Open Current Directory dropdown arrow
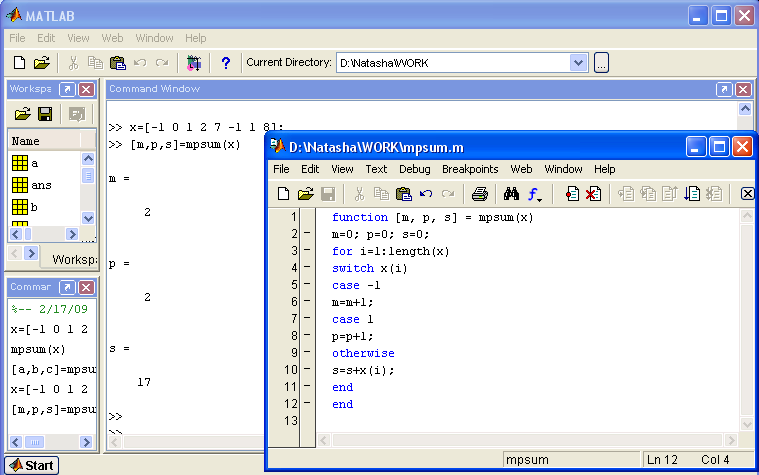The width and height of the screenshot is (759, 475). (x=578, y=63)
